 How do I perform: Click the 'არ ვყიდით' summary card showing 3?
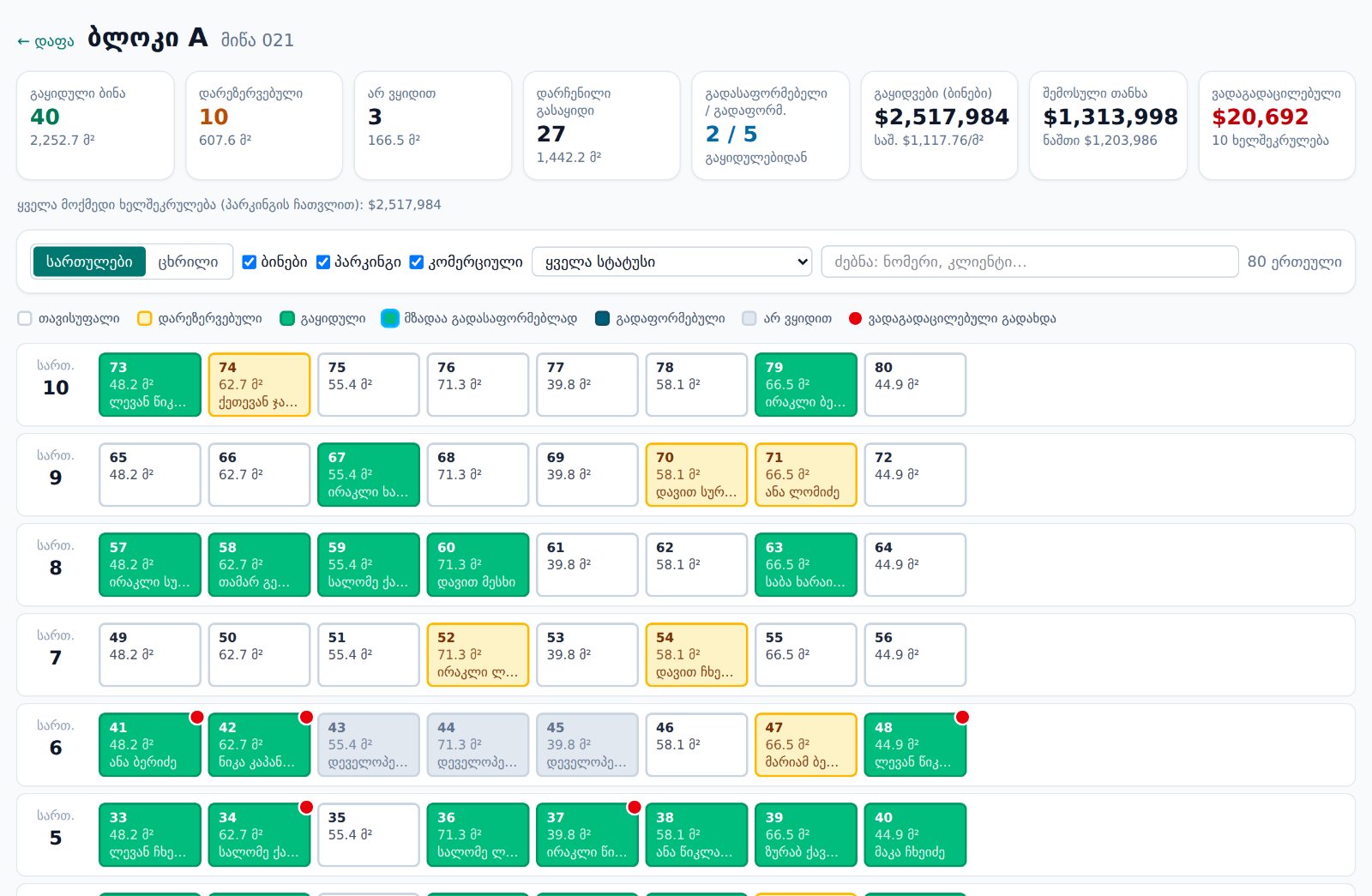433,125
